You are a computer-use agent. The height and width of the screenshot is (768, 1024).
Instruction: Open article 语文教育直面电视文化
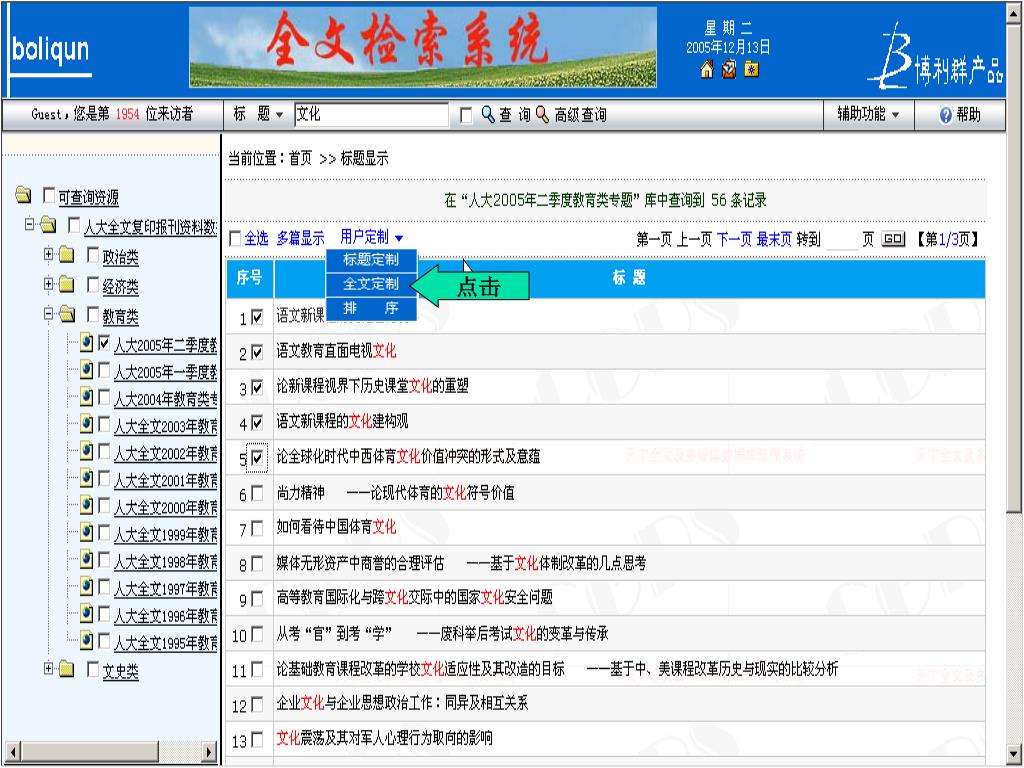(x=336, y=351)
